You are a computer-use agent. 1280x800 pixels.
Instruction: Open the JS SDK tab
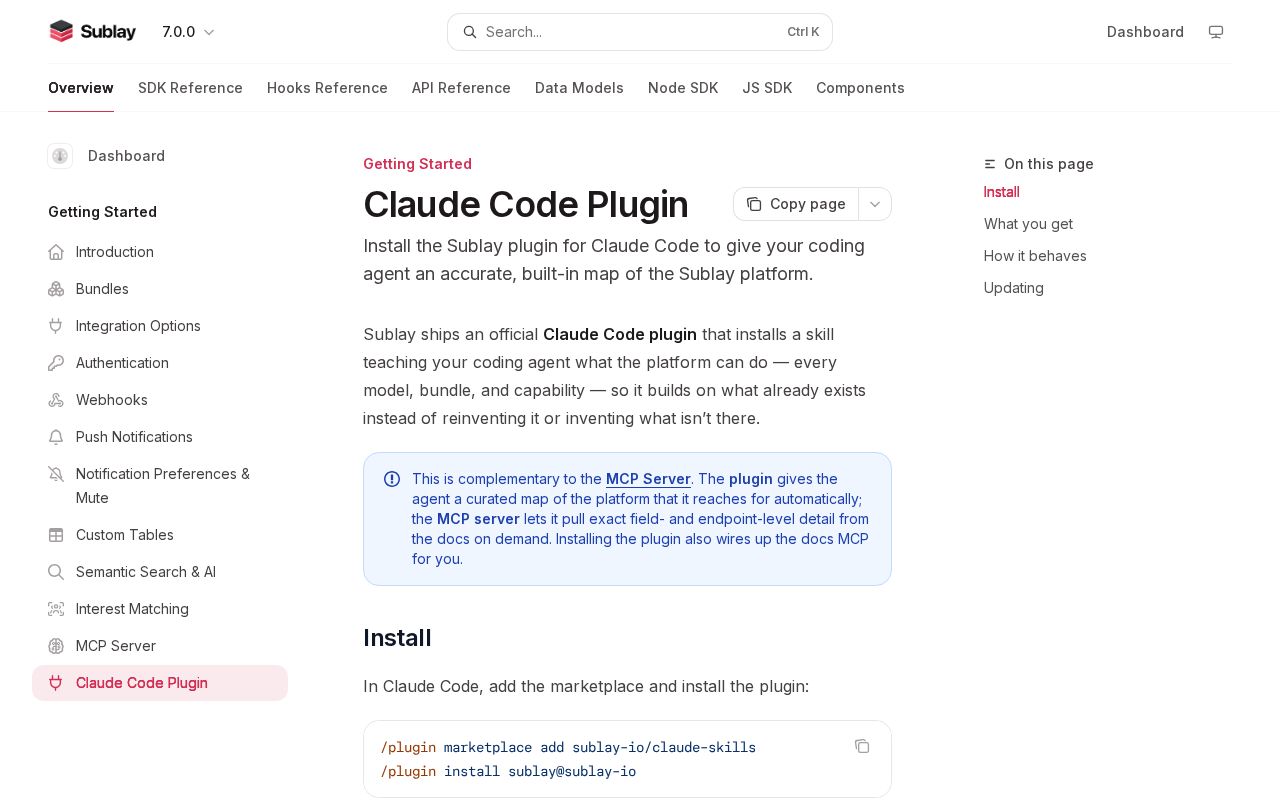pyautogui.click(x=767, y=88)
